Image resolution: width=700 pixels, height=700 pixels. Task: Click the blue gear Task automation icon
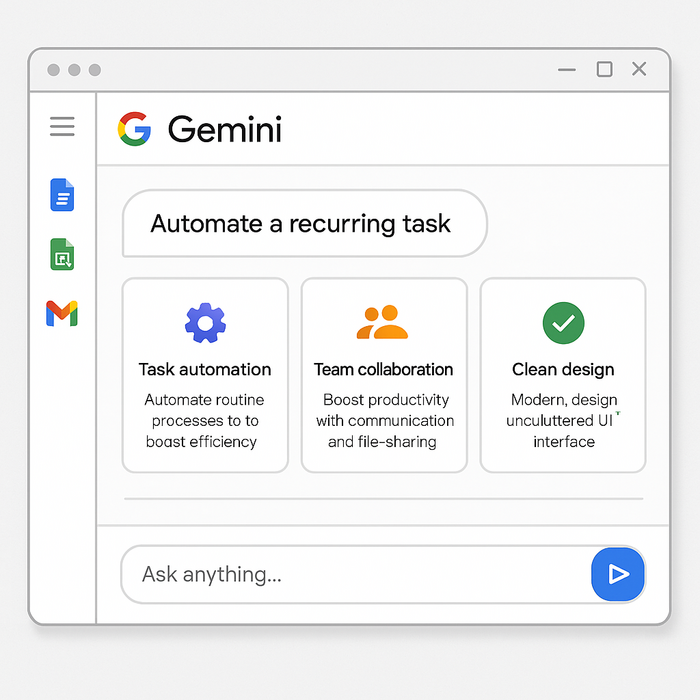(x=205, y=323)
